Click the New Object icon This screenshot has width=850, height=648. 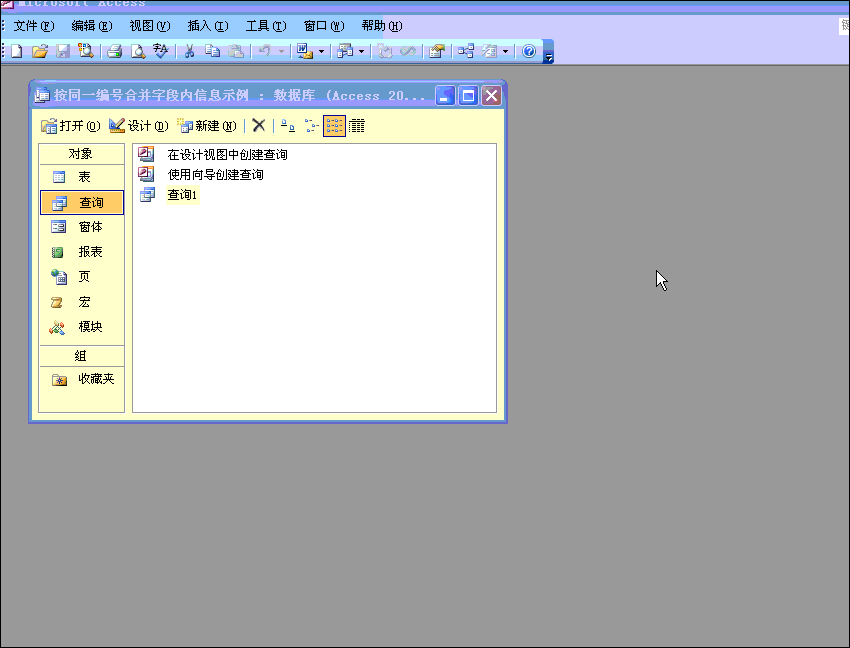pos(490,52)
